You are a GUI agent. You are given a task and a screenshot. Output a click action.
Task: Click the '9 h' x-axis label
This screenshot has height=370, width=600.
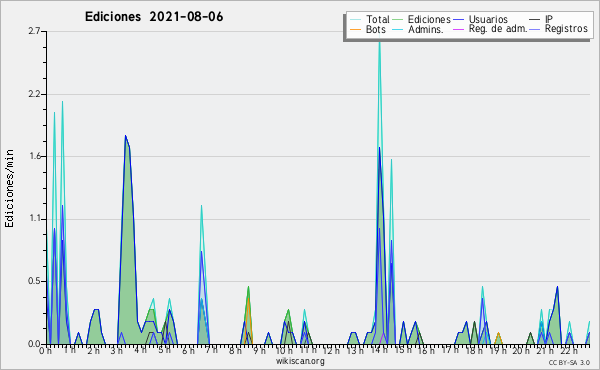[259, 350]
